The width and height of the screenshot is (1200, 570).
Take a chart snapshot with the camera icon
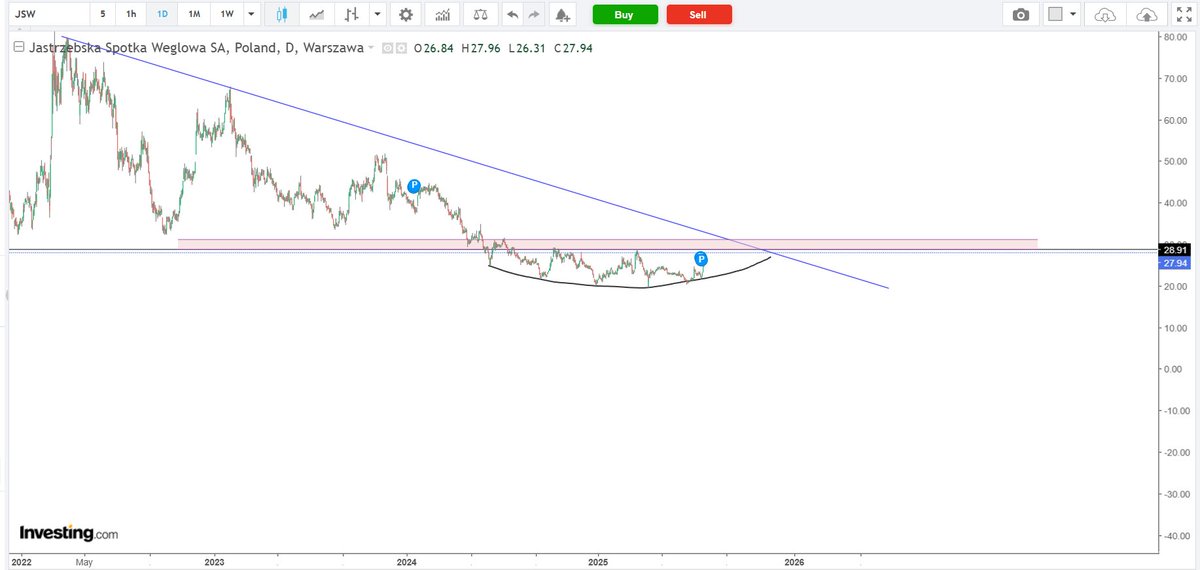(x=1020, y=15)
